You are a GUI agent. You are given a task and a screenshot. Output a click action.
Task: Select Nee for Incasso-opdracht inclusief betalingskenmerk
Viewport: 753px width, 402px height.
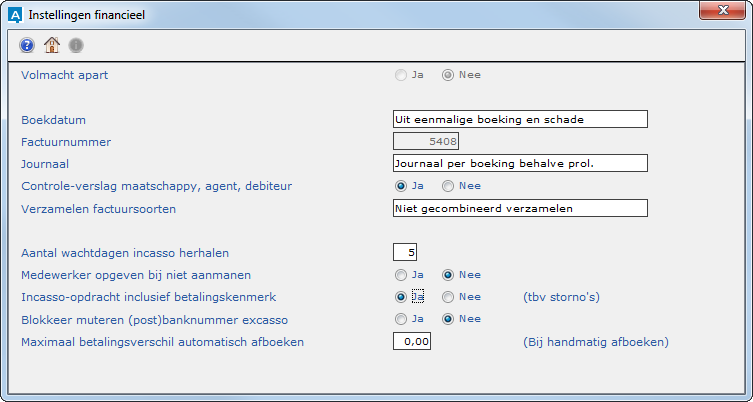[x=449, y=297]
